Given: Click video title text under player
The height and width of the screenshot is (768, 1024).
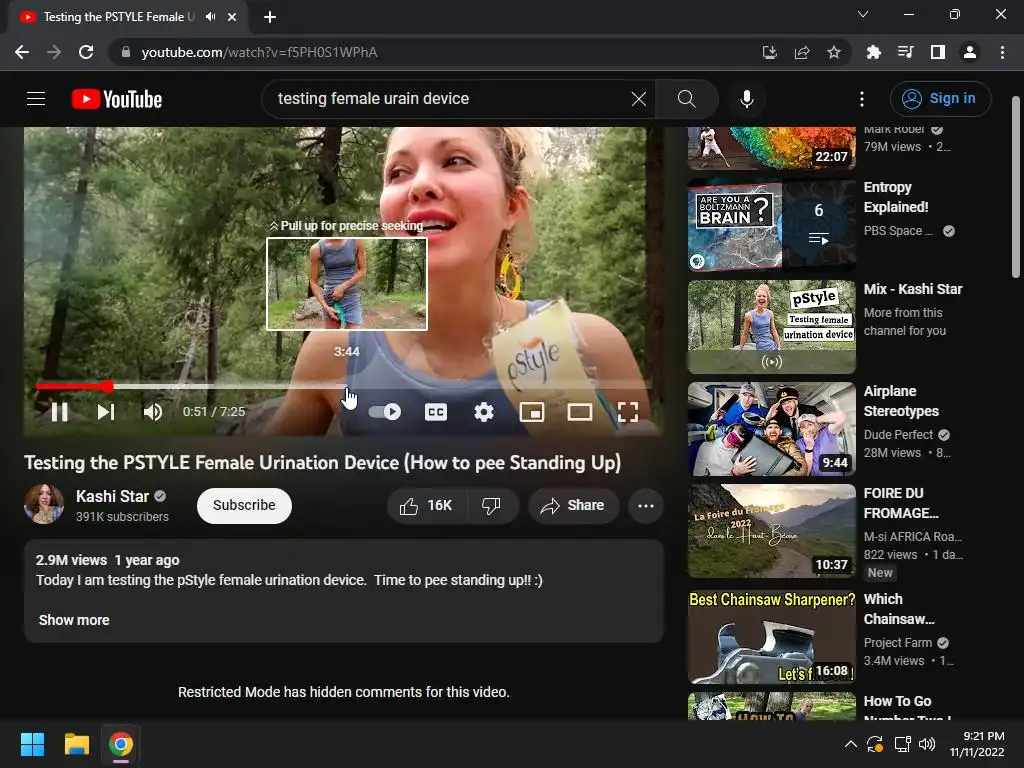Looking at the screenshot, I should point(323,463).
